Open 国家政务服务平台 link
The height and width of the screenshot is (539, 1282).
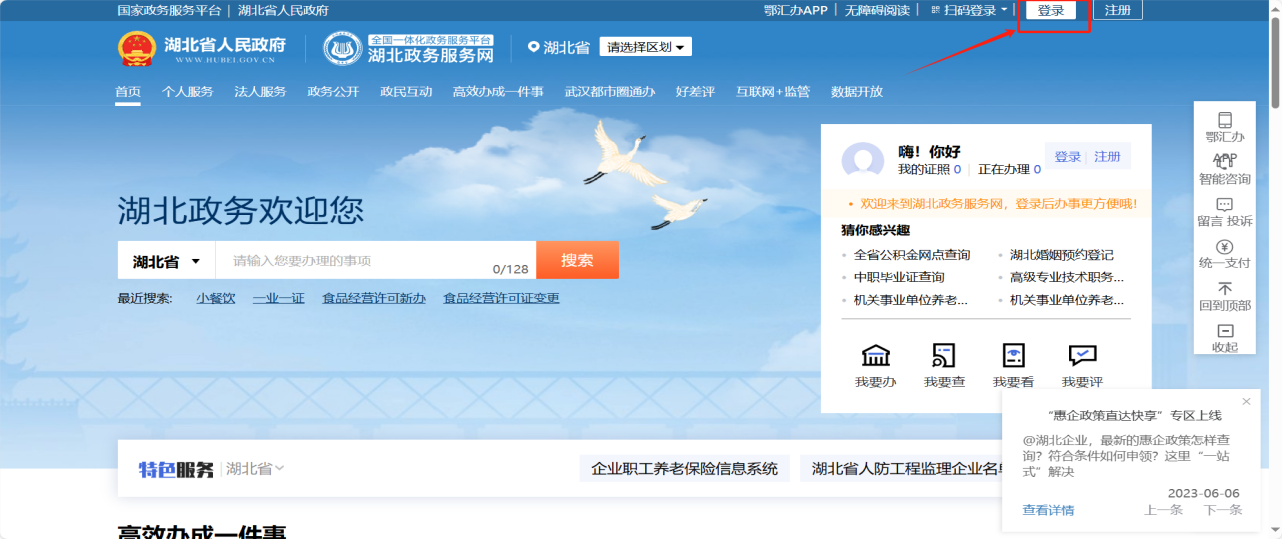point(169,10)
